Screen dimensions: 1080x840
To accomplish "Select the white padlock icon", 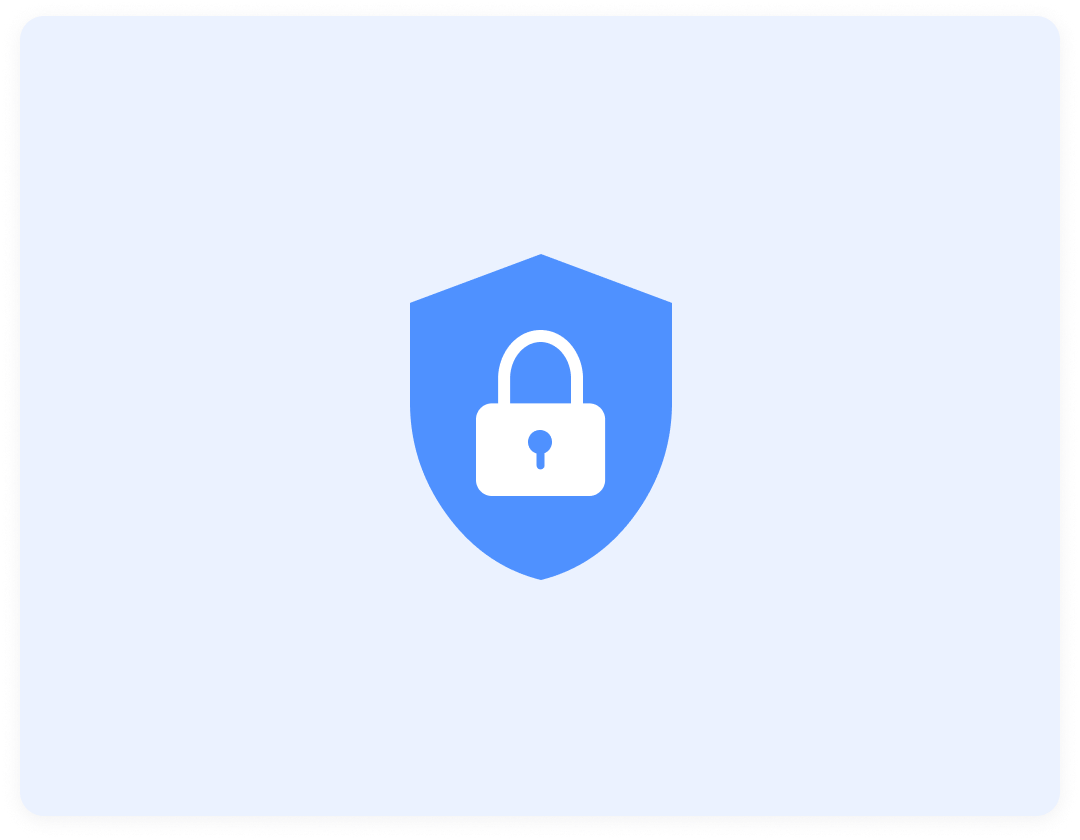I will [x=541, y=413].
